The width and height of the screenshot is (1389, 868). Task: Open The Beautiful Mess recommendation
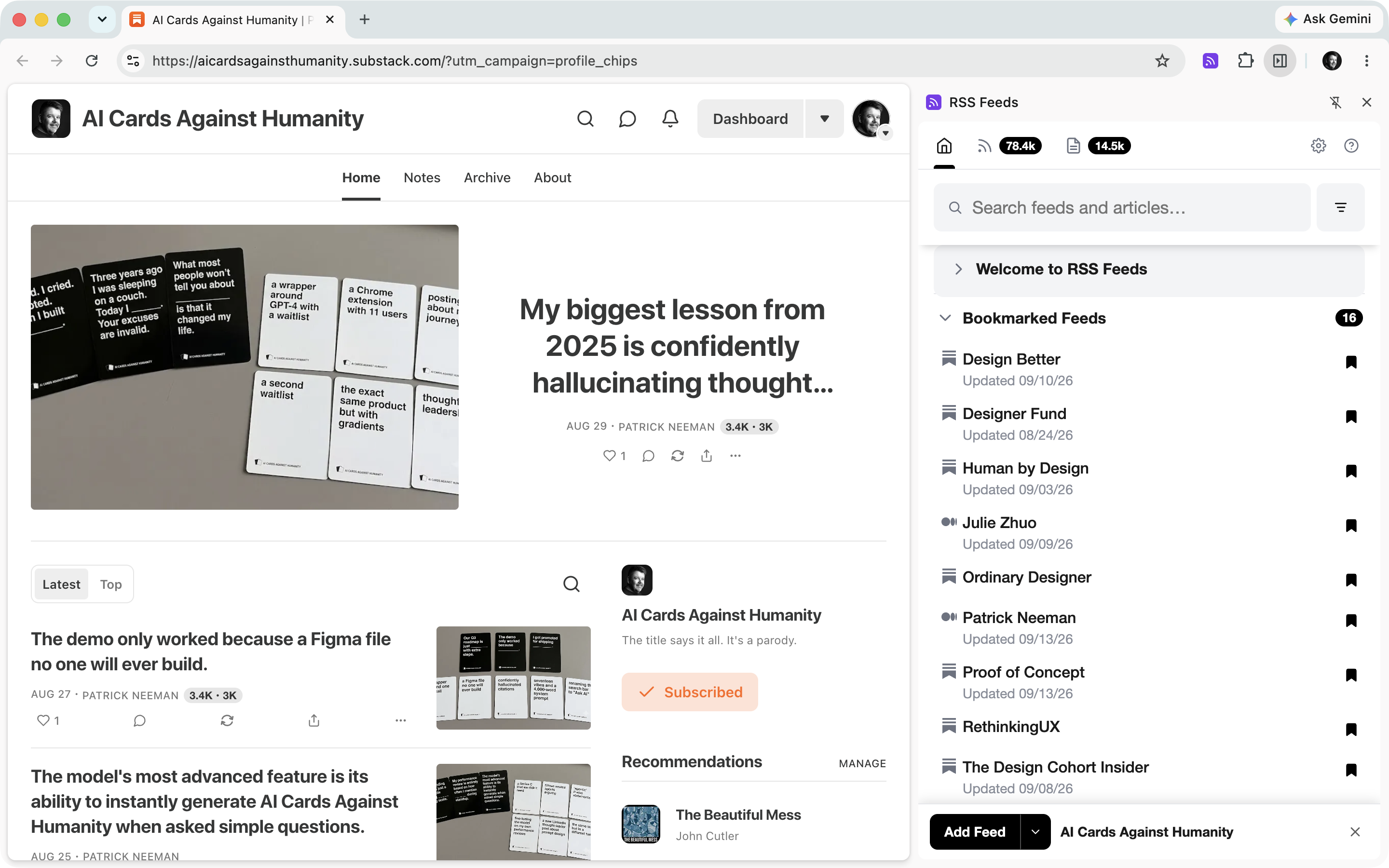[x=754, y=824]
